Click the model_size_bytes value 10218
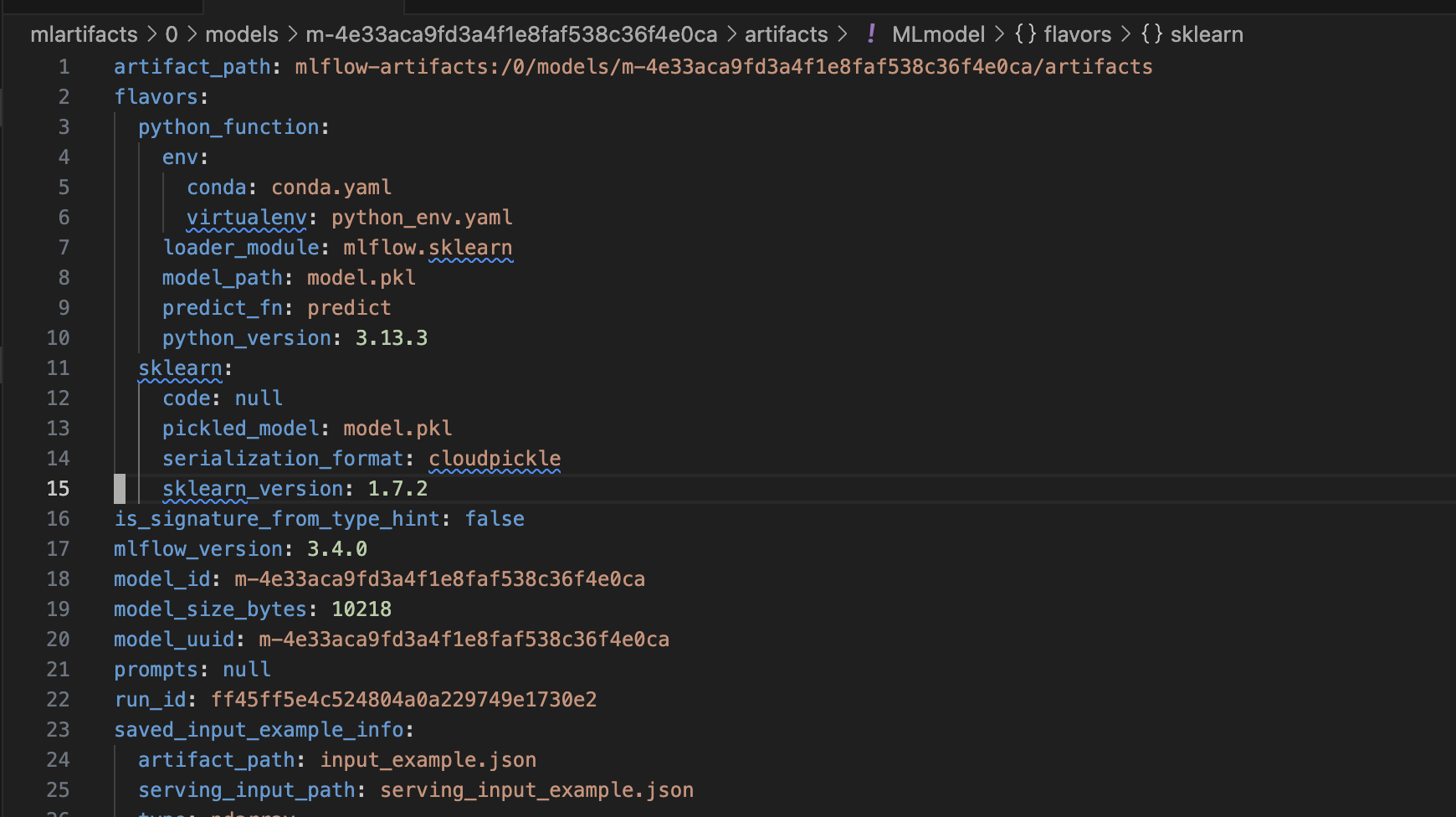The height and width of the screenshot is (817, 1456). [x=361, y=609]
